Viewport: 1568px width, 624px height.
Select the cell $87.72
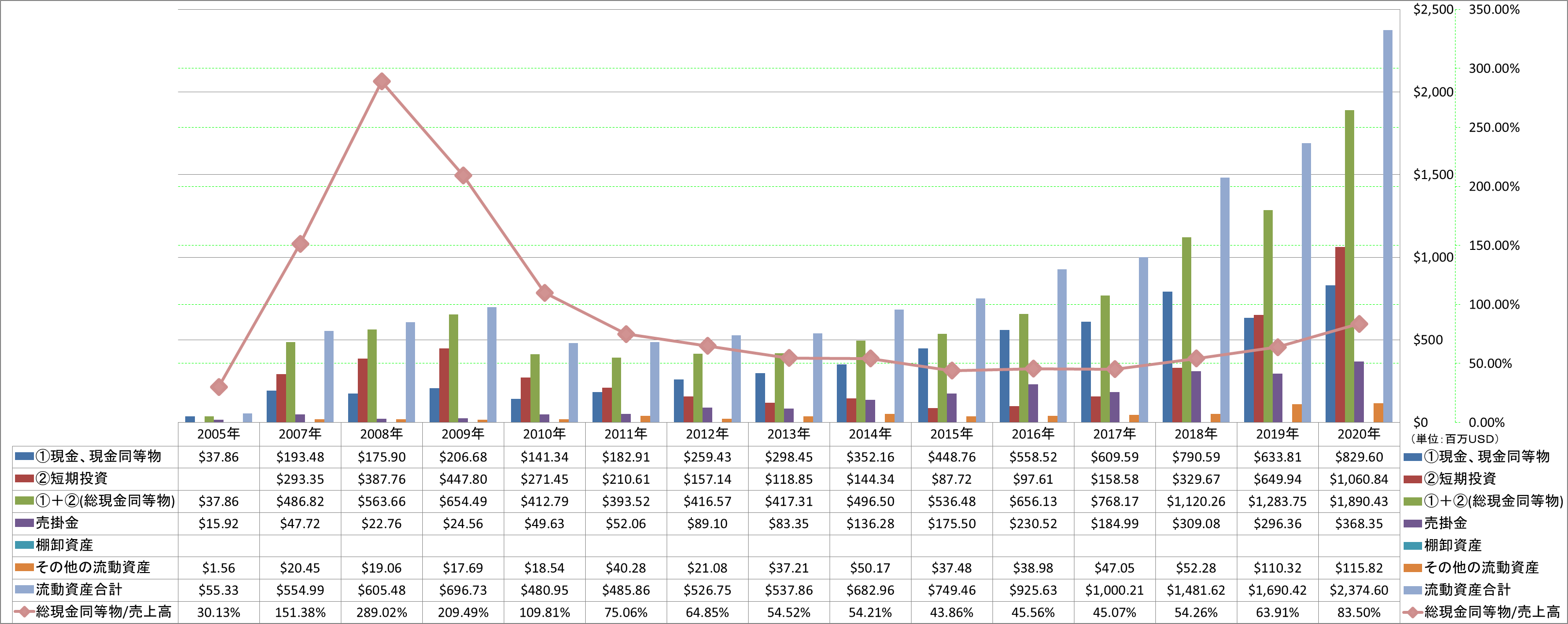tap(952, 479)
